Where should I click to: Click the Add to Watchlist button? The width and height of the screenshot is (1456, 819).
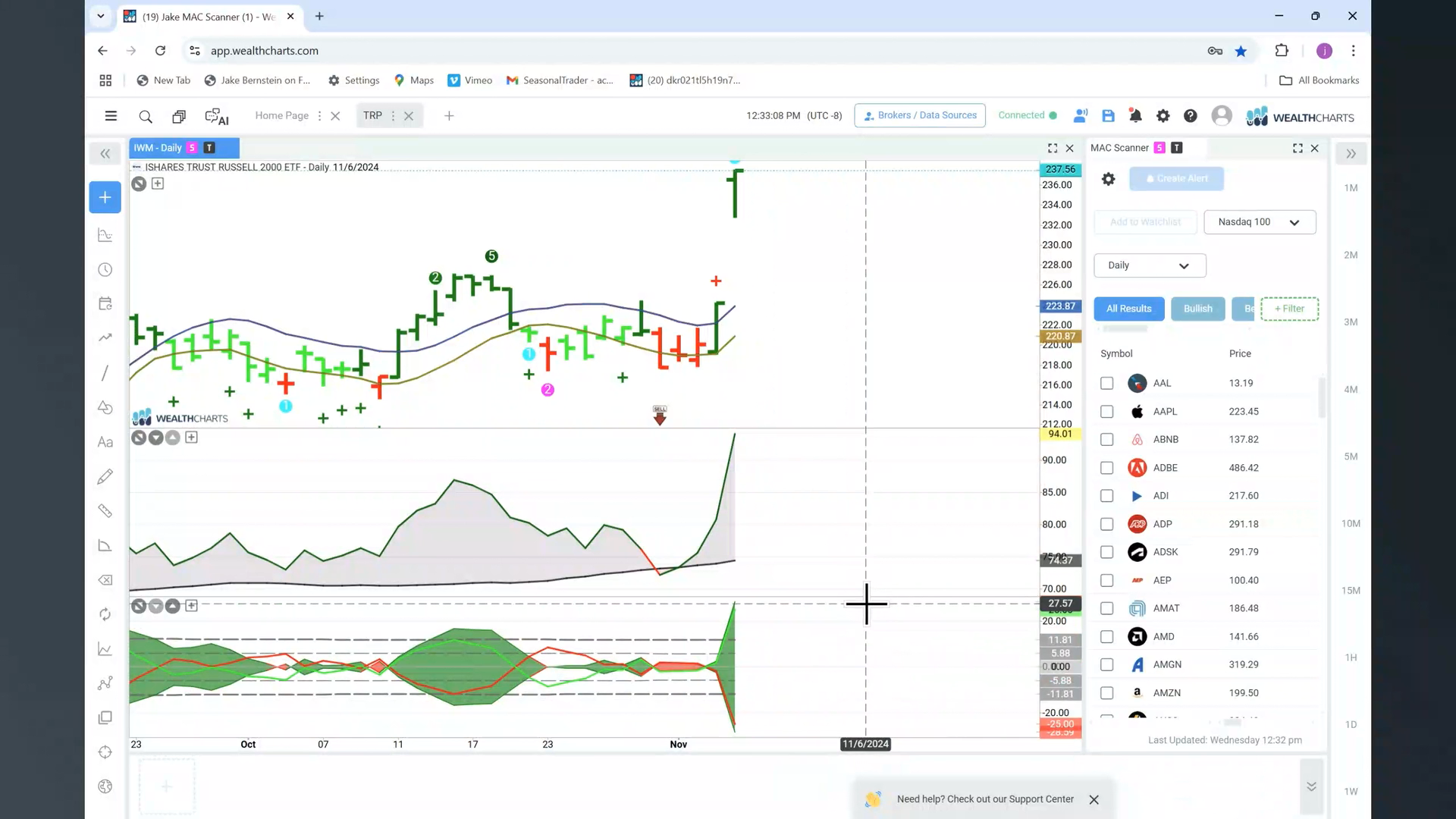[1145, 222]
